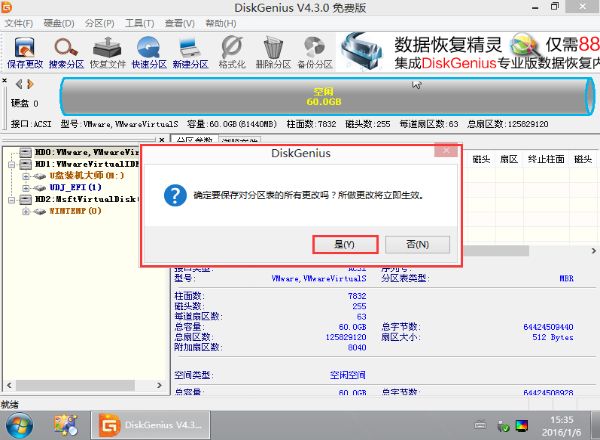Select HD0:VMware tree item
This screenshot has width=600, height=440.
(87, 153)
